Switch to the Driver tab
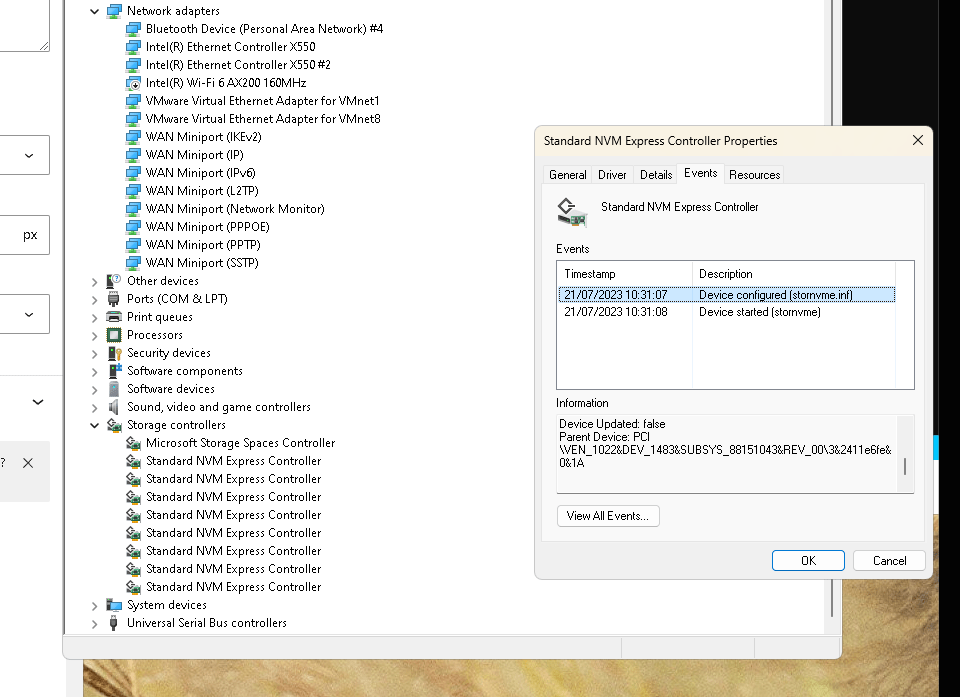Viewport: 960px width, 697px height. (612, 175)
